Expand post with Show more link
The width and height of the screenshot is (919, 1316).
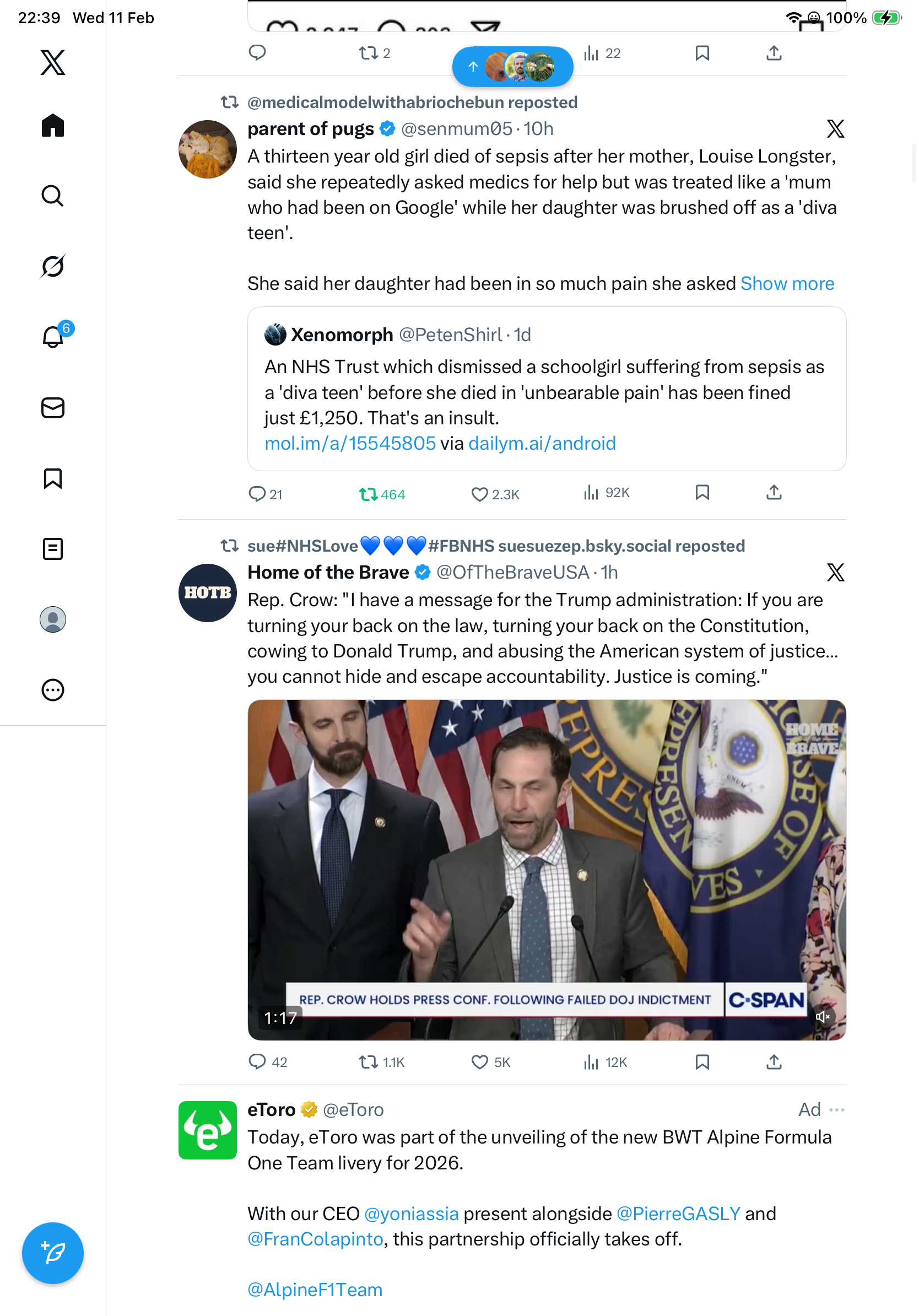(787, 284)
